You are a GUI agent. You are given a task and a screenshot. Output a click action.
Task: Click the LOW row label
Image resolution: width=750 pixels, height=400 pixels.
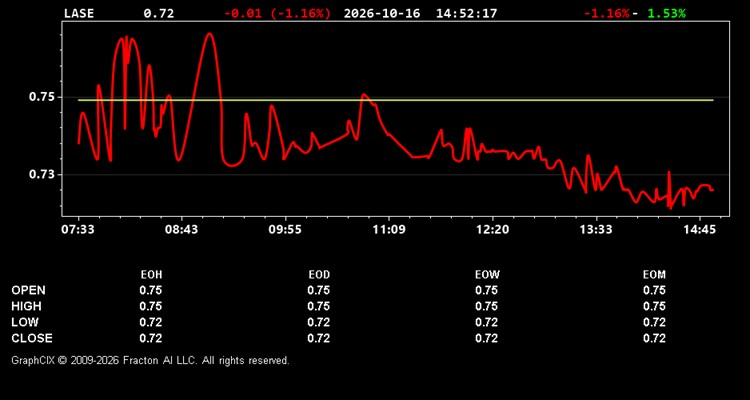[25, 322]
